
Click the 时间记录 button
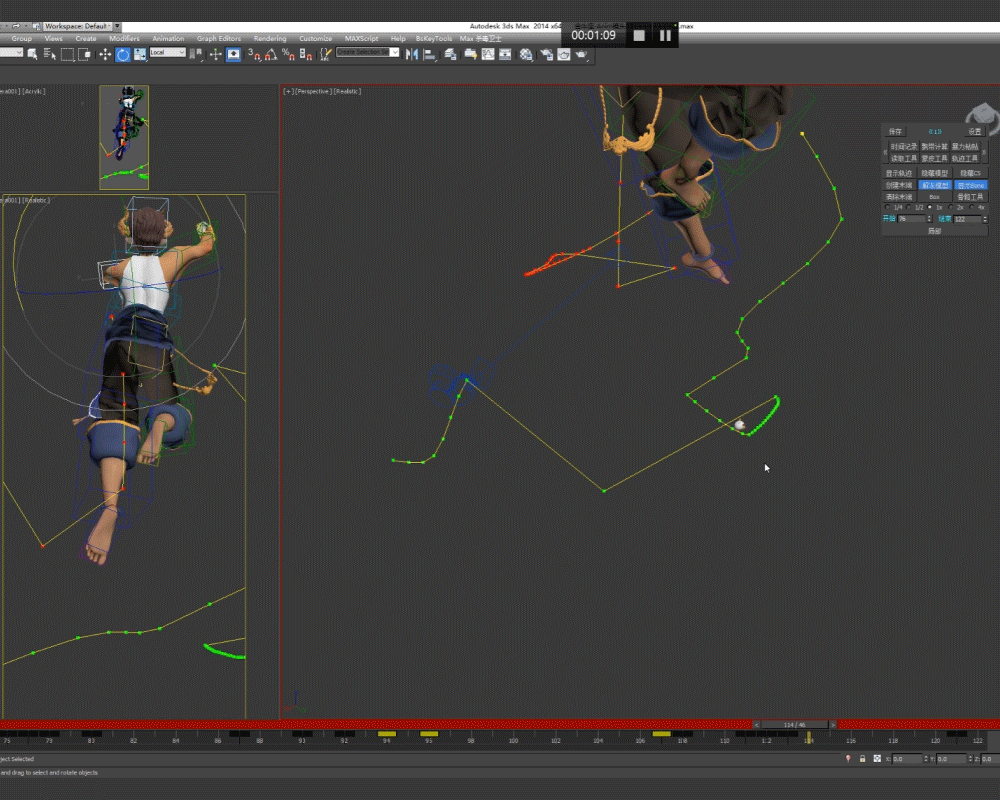click(903, 147)
